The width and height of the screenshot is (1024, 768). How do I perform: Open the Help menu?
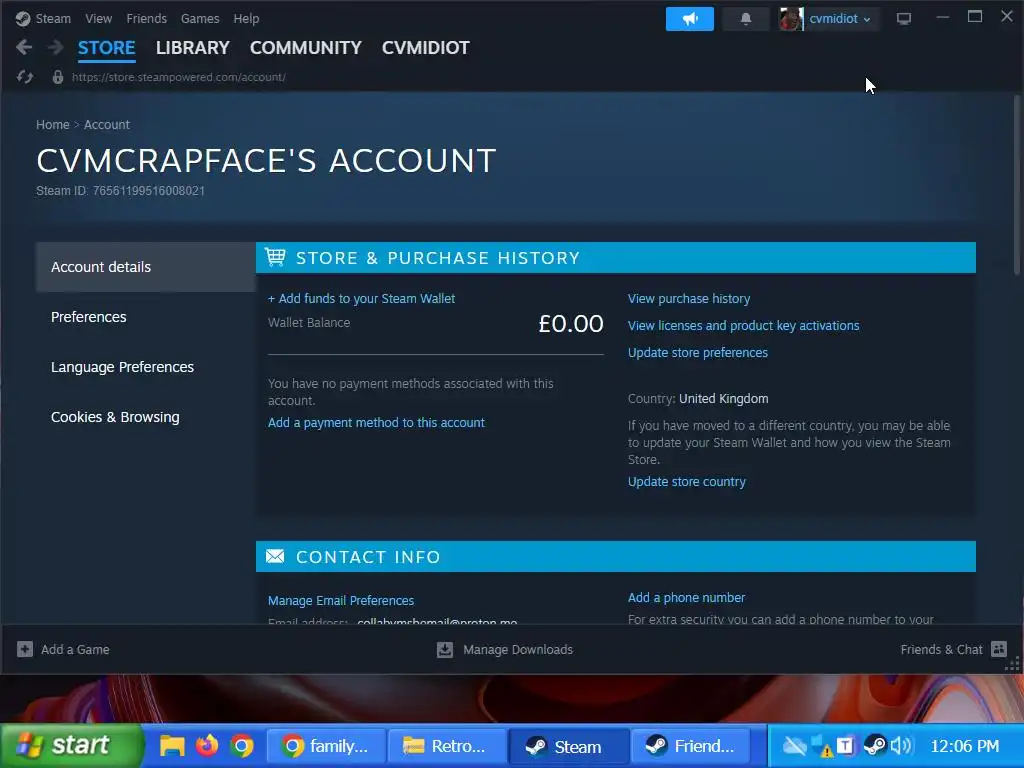pos(246,18)
